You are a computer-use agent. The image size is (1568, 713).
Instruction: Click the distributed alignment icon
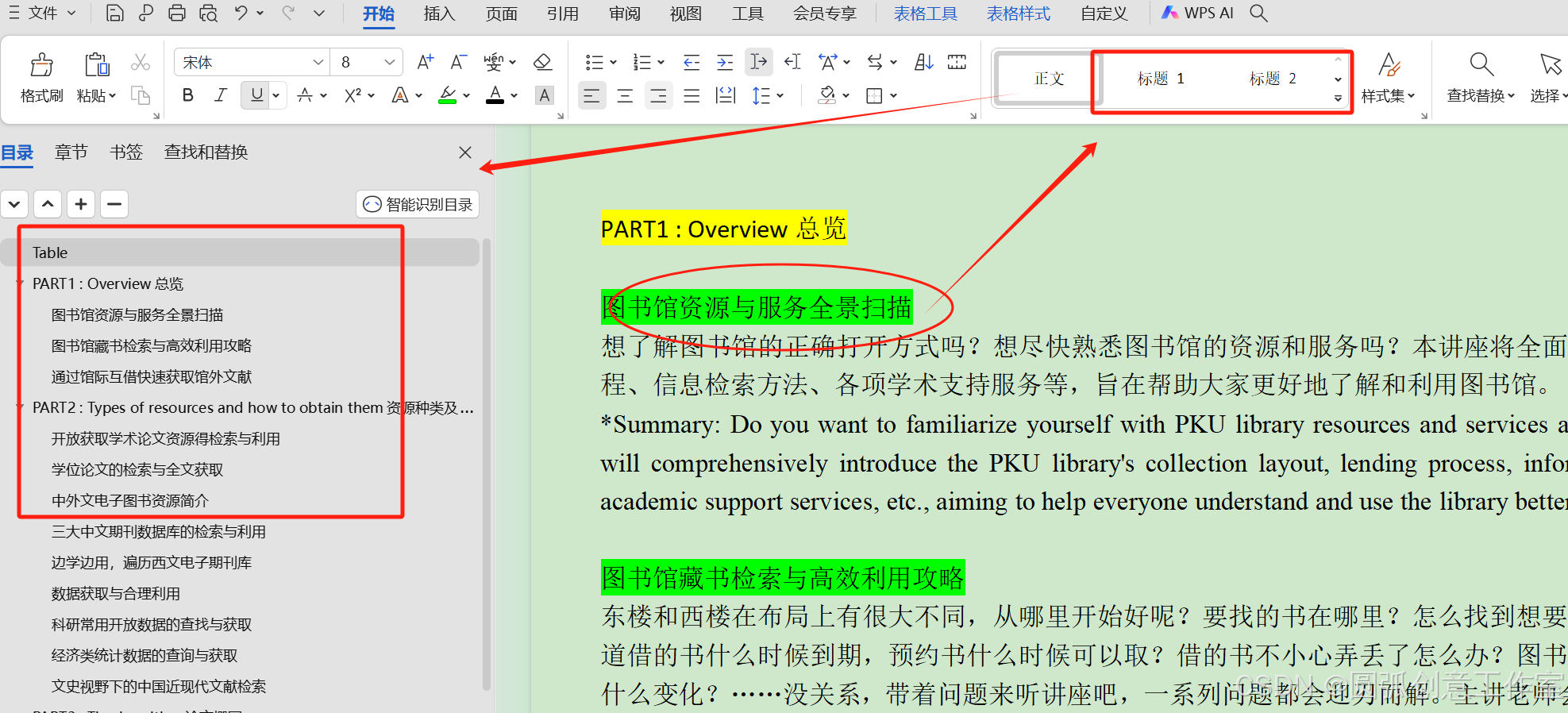725,96
